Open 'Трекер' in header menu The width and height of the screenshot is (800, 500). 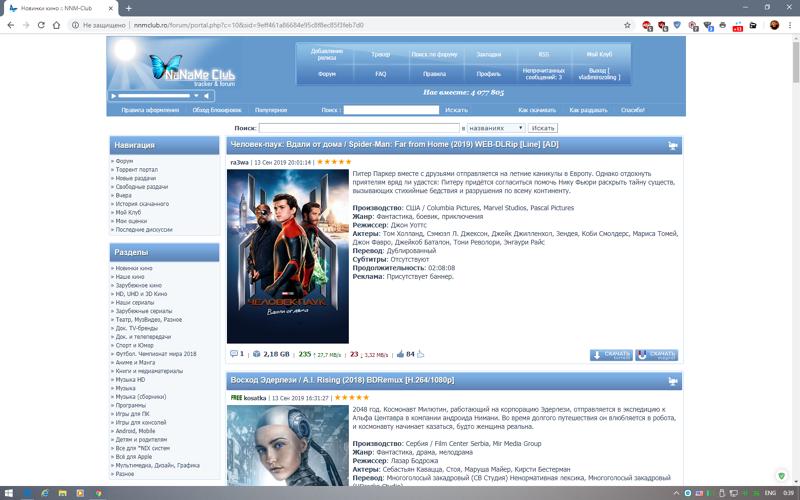pos(381,54)
